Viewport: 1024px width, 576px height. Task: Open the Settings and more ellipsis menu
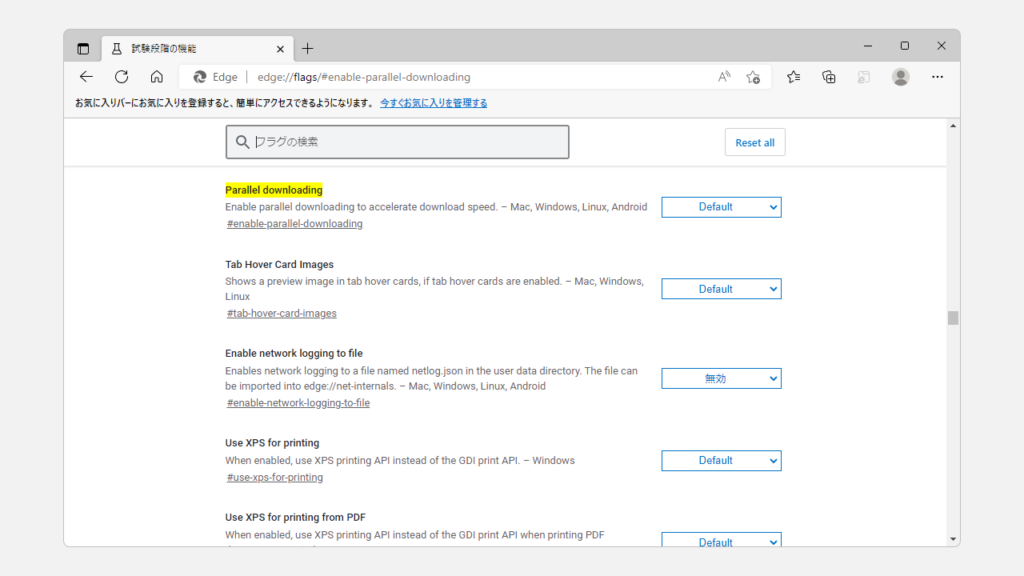click(x=937, y=77)
